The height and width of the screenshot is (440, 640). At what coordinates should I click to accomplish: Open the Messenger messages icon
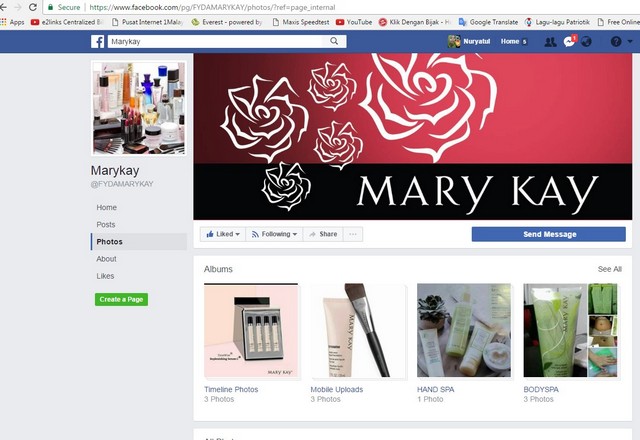click(x=569, y=42)
